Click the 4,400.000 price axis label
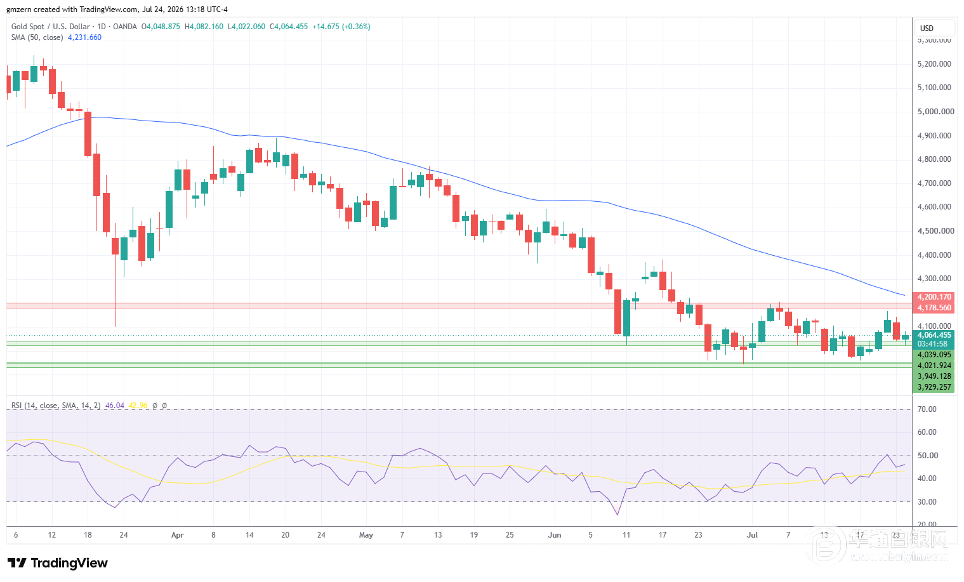 [935, 255]
